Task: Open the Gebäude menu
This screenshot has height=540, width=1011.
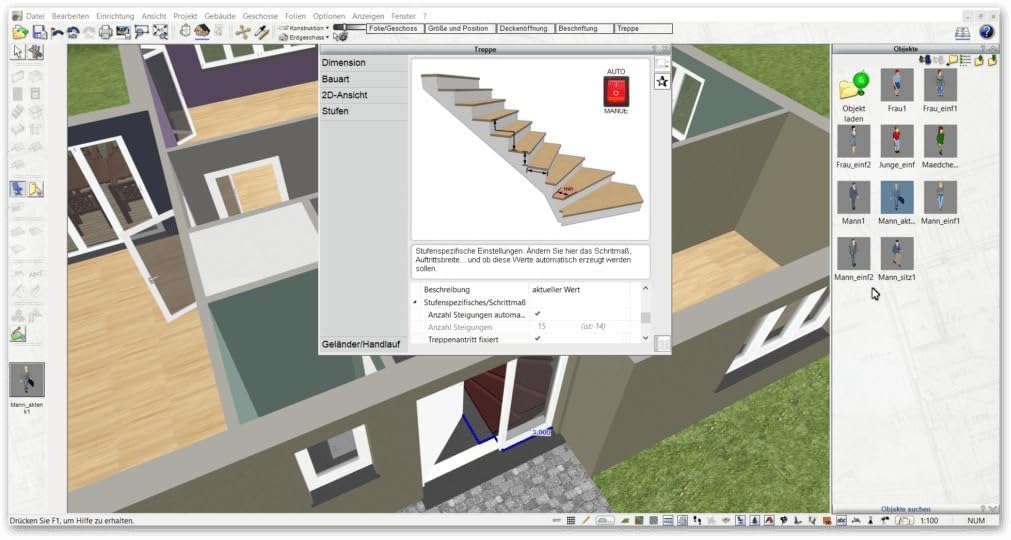Action: click(220, 16)
